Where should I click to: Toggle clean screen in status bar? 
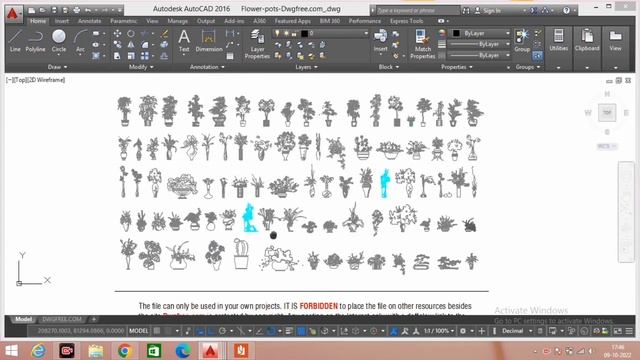click(x=618, y=331)
